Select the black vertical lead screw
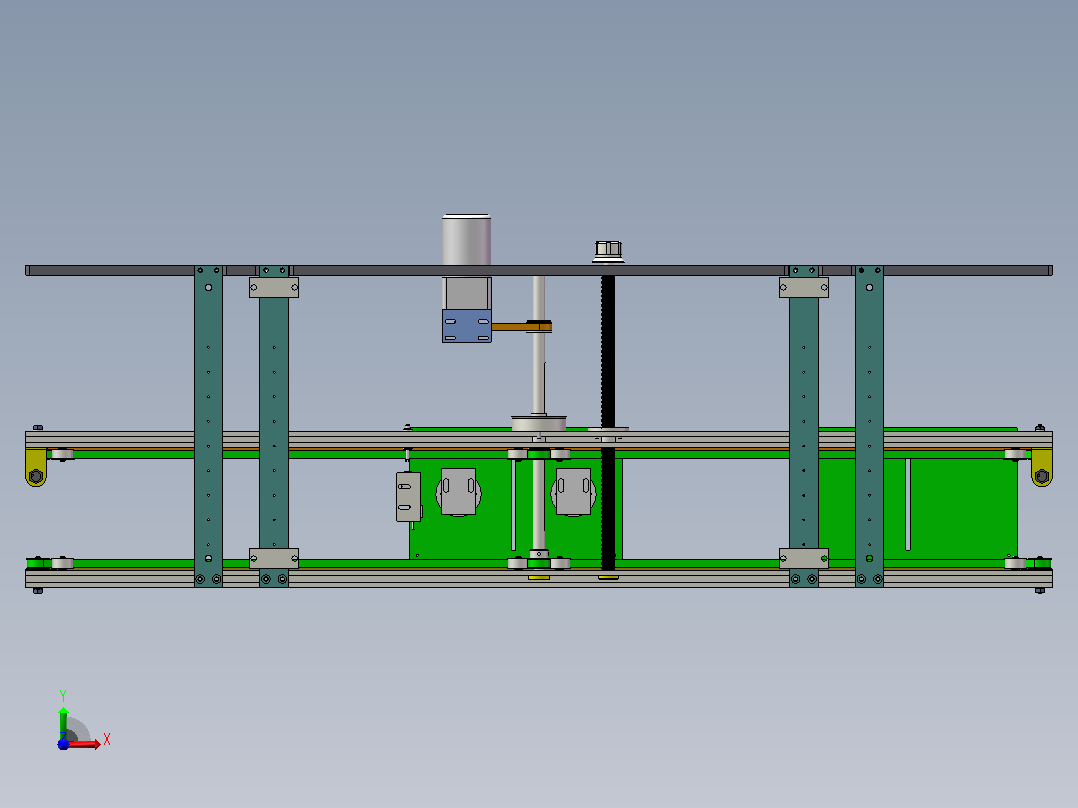The image size is (1078, 808). pos(608,422)
